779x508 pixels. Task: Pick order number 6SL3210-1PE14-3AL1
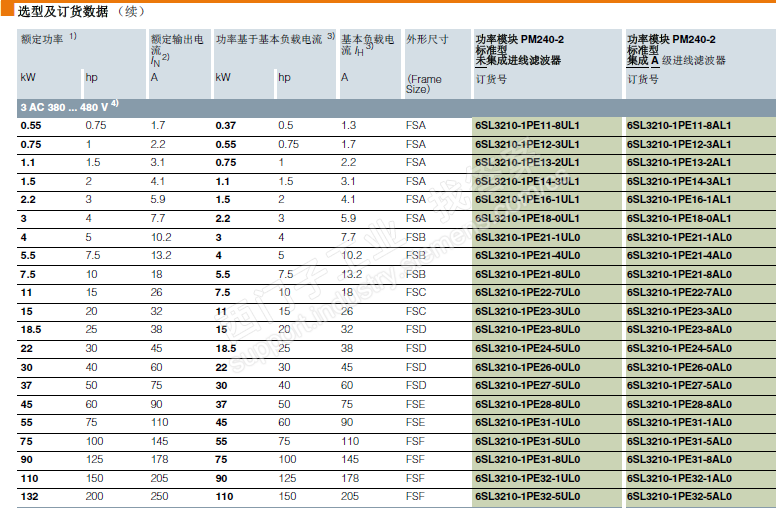679,182
